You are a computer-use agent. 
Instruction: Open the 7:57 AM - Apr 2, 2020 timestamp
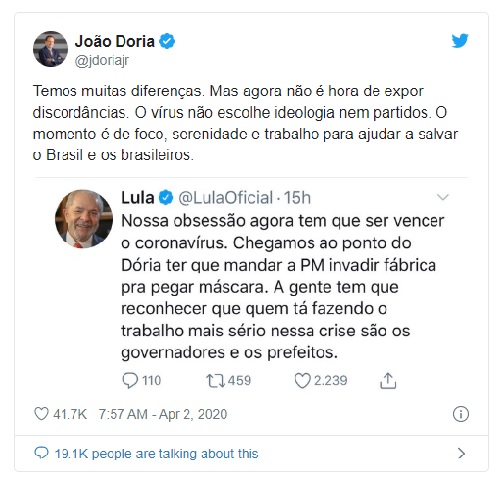[163, 414]
